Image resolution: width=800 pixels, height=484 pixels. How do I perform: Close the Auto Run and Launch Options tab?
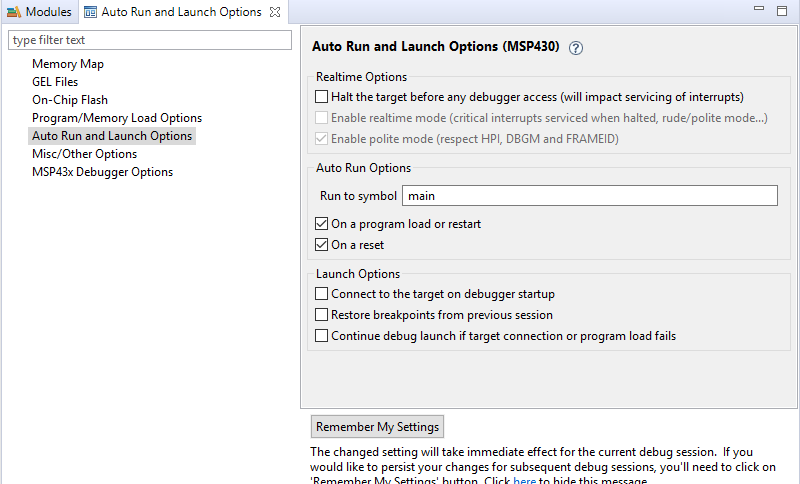click(x=275, y=12)
